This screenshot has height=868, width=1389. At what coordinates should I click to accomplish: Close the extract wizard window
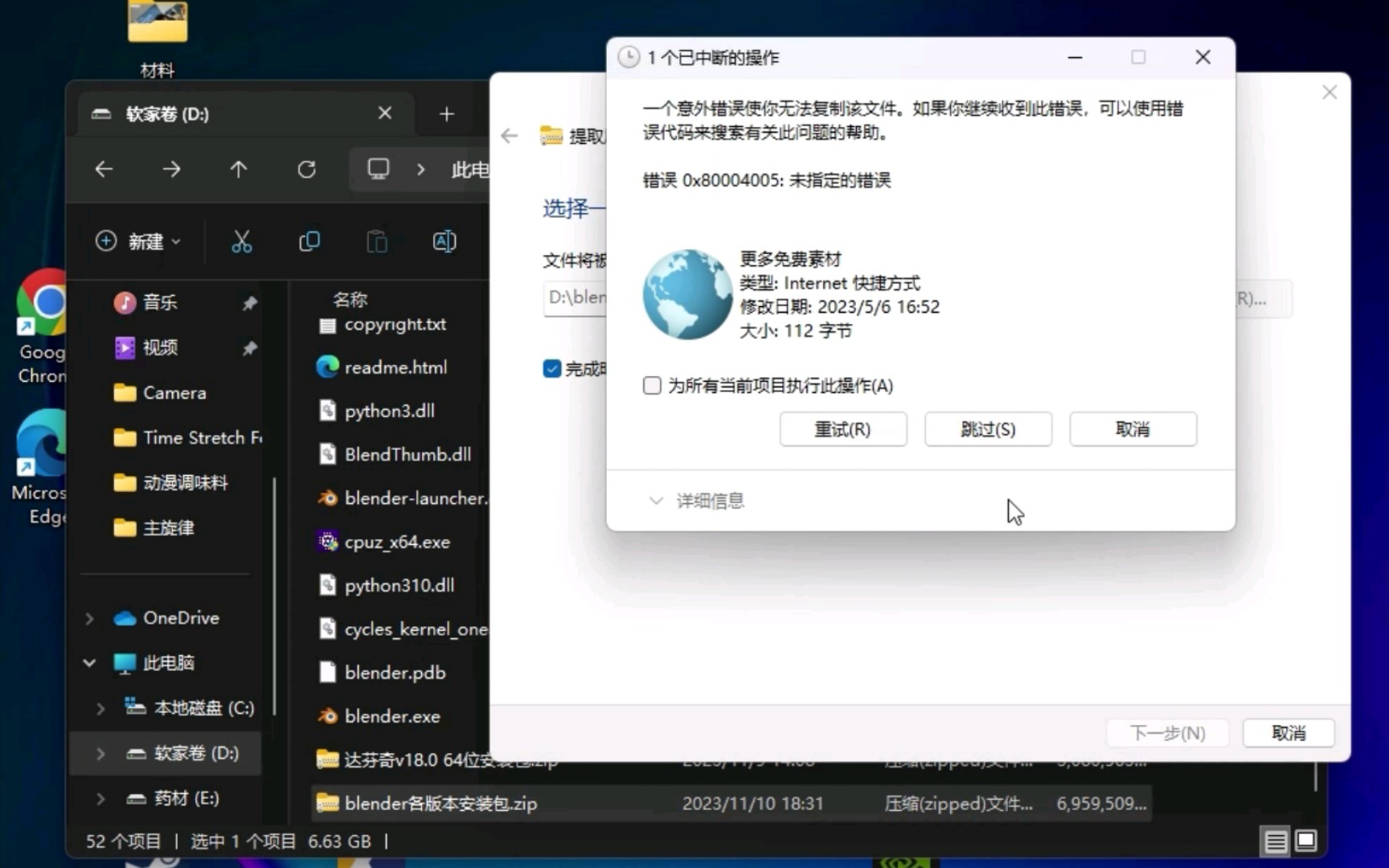1330,92
